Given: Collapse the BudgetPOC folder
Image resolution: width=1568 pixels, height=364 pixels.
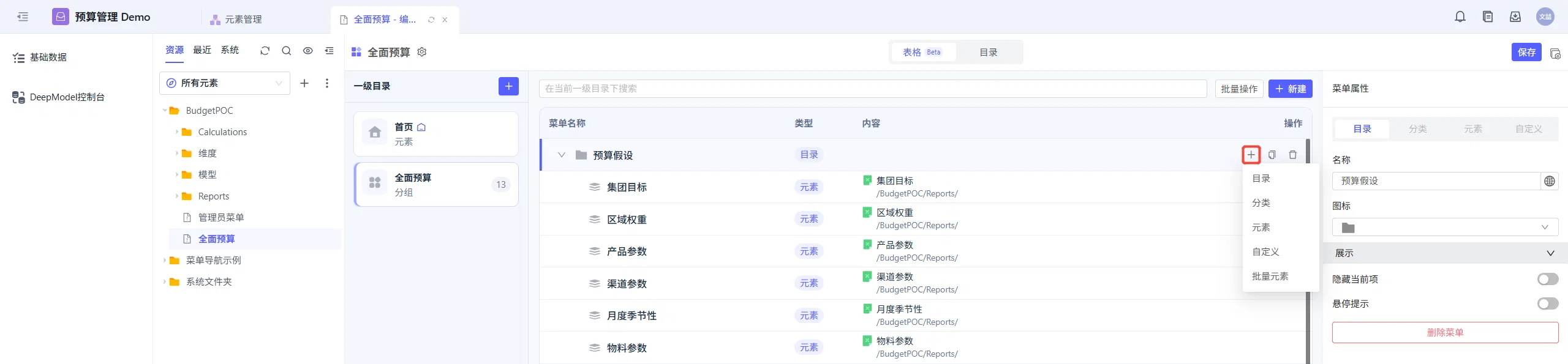Looking at the screenshot, I should pyautogui.click(x=165, y=111).
